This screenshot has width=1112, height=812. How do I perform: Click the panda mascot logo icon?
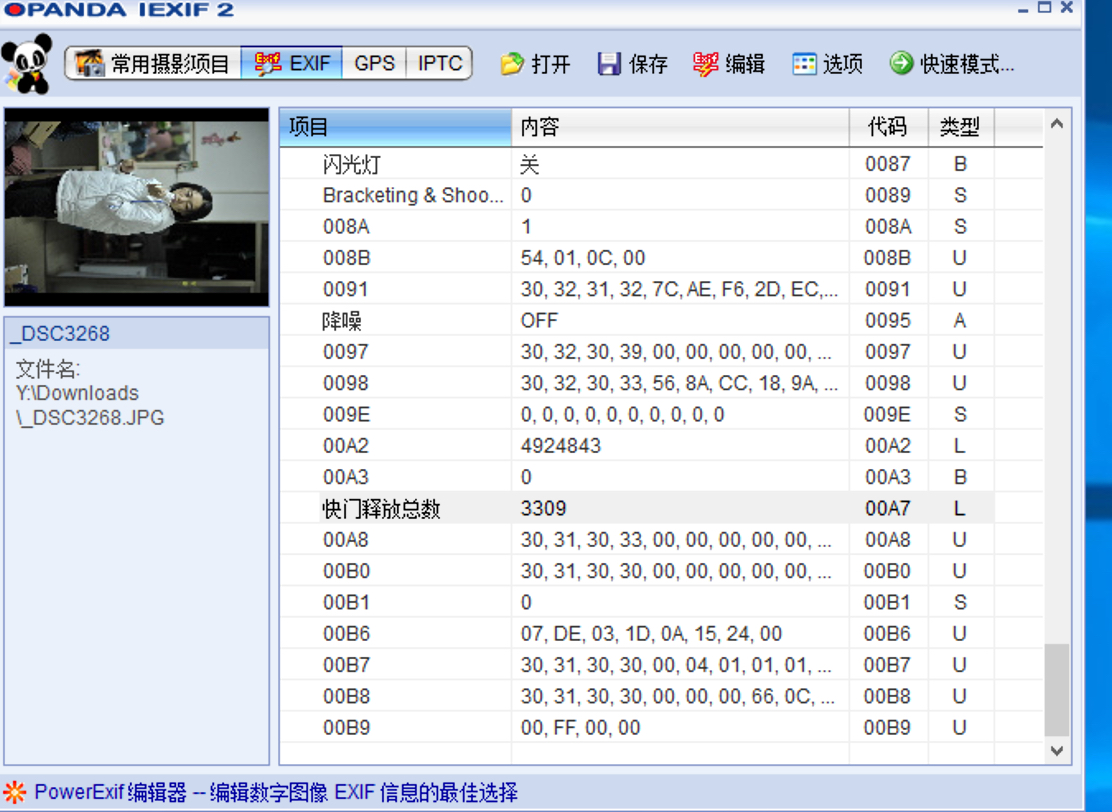(x=27, y=64)
